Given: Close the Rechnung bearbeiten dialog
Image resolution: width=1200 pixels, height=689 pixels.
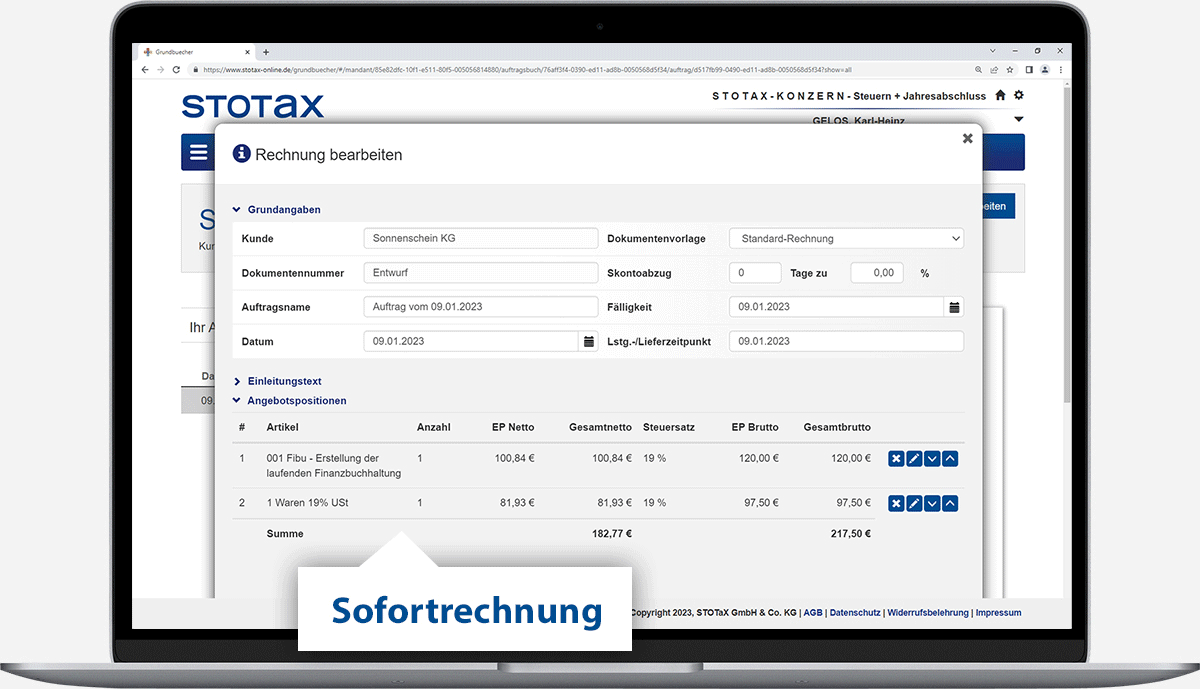Looking at the screenshot, I should [x=967, y=139].
